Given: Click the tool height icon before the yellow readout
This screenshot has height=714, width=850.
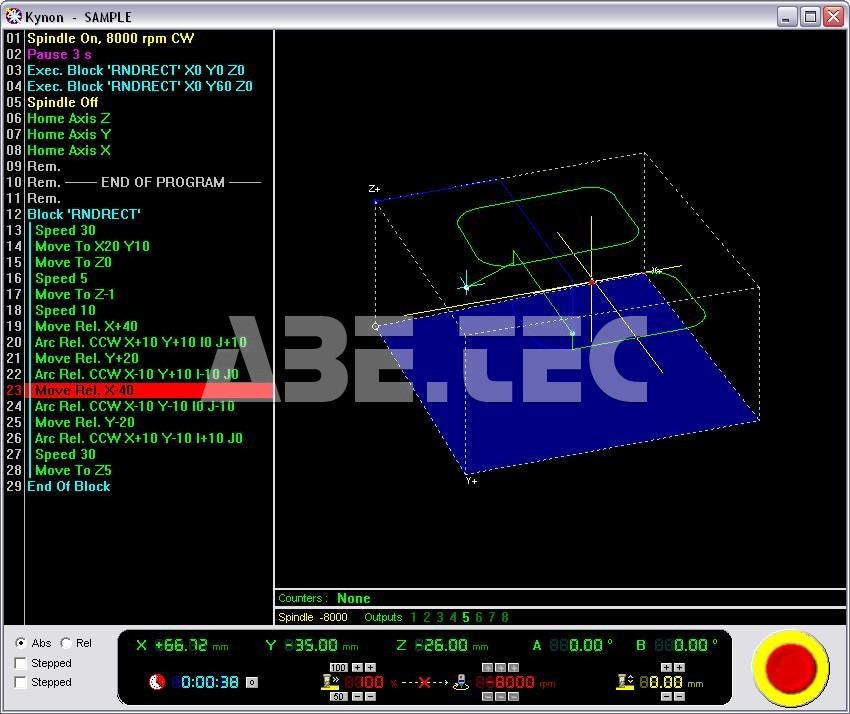Looking at the screenshot, I should (625, 682).
